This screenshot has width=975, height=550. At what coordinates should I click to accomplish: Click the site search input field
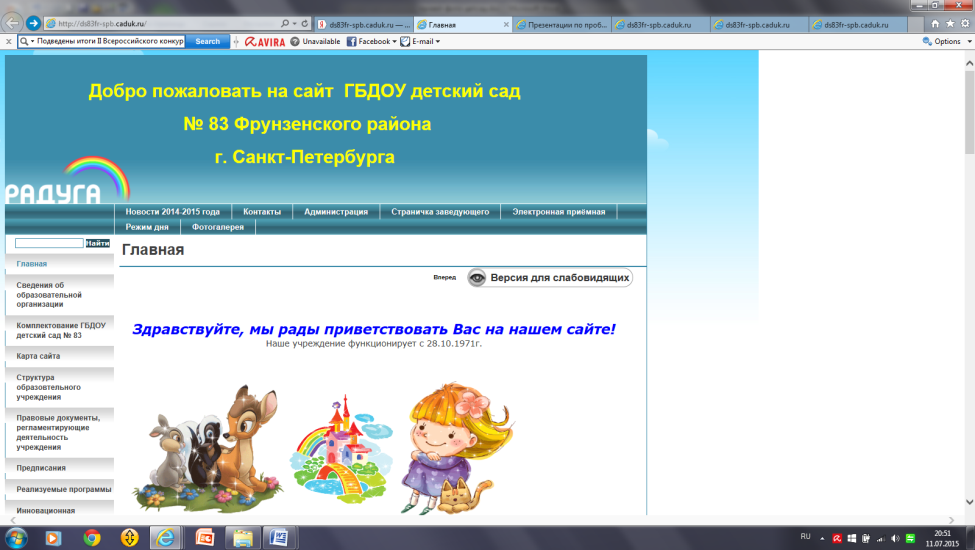[x=49, y=243]
